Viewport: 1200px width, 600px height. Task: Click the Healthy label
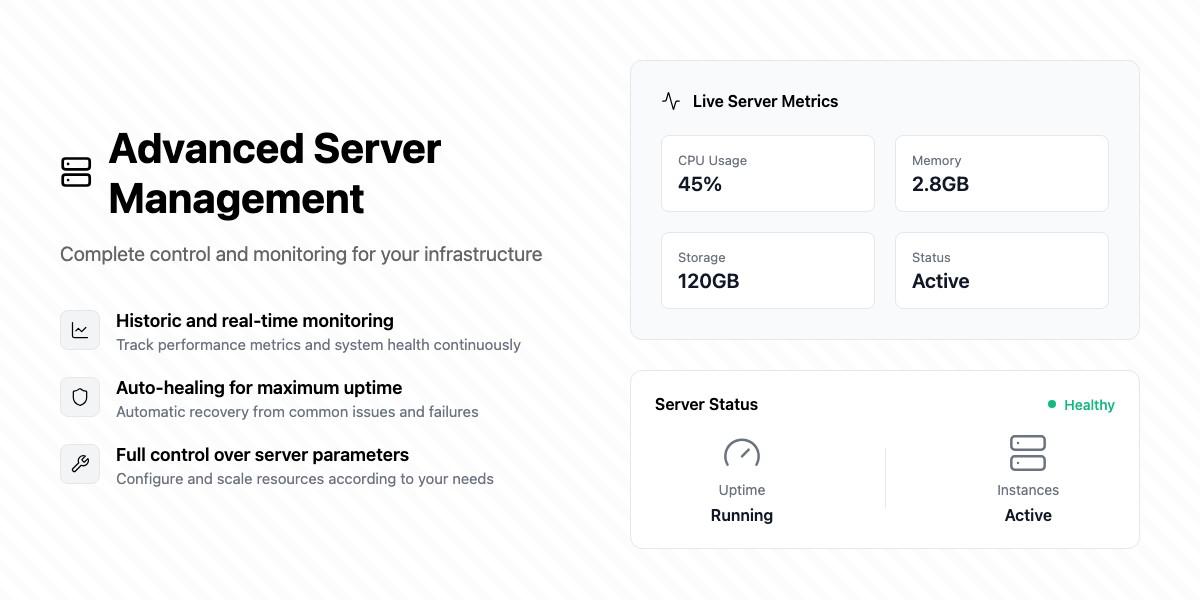point(1089,405)
